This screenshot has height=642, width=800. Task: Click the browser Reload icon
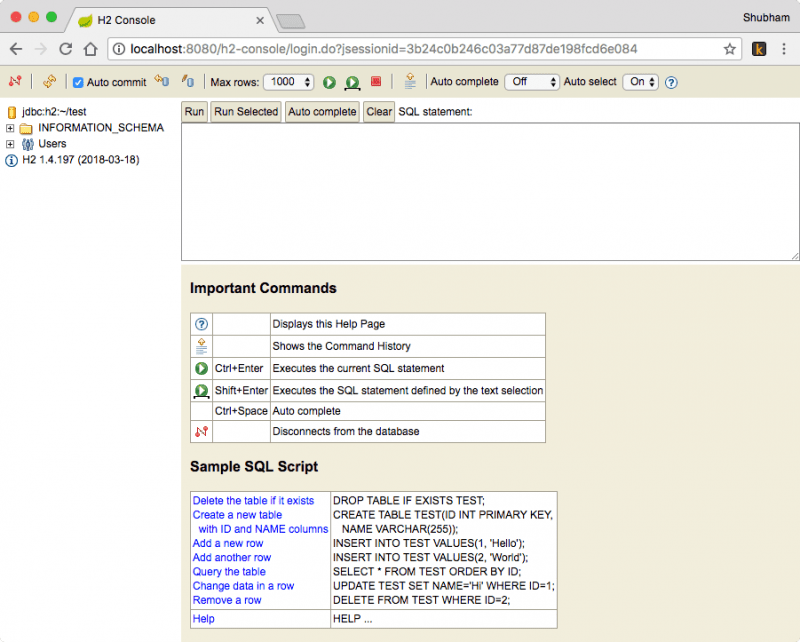65,49
